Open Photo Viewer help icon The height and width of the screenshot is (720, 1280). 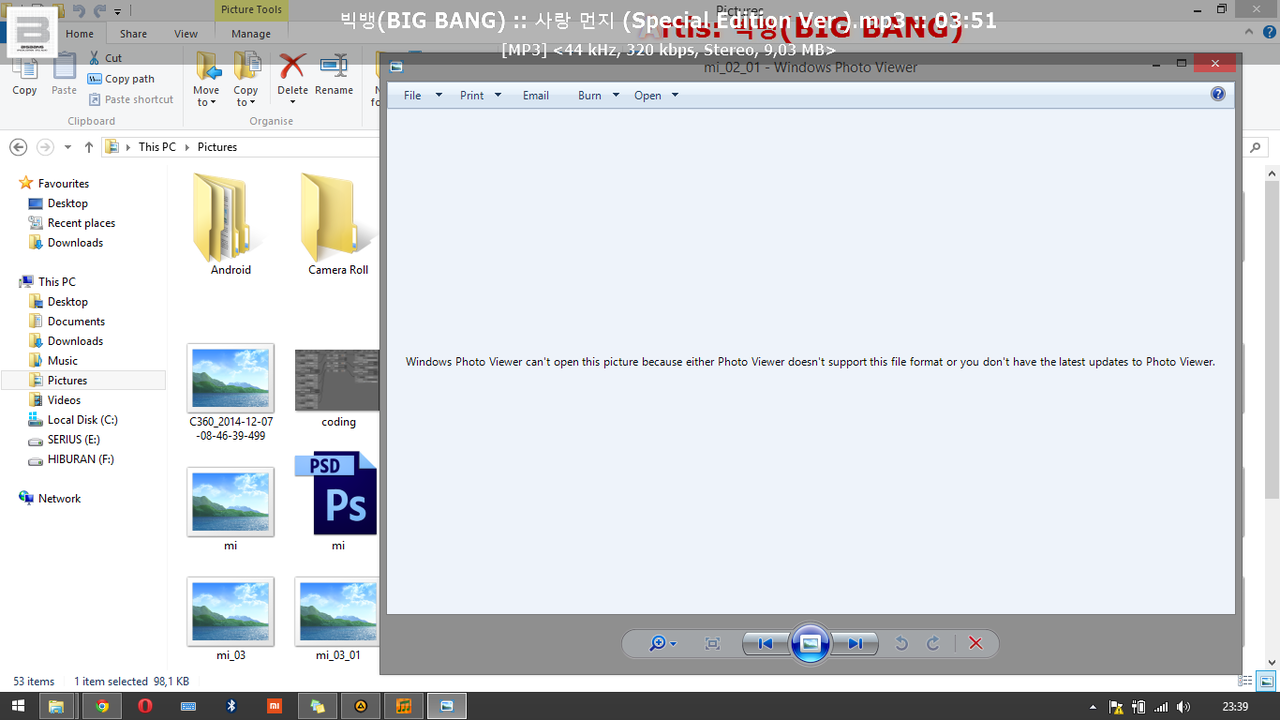tap(1218, 94)
